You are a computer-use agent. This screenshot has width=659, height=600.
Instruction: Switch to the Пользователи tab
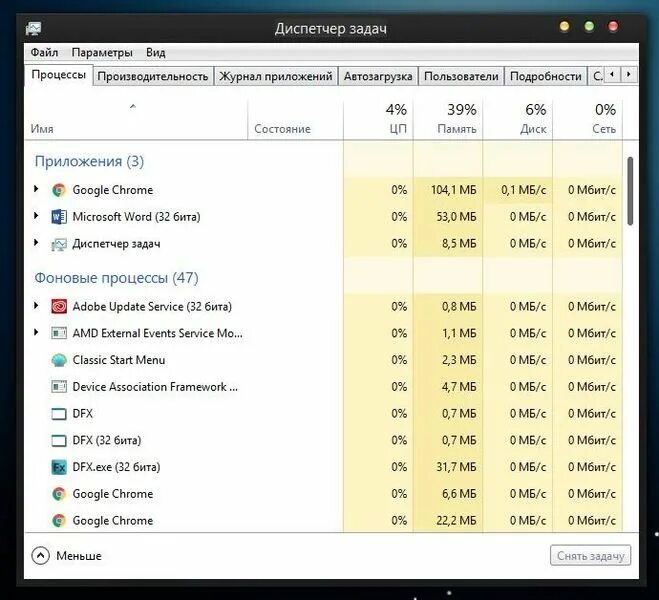tap(461, 76)
